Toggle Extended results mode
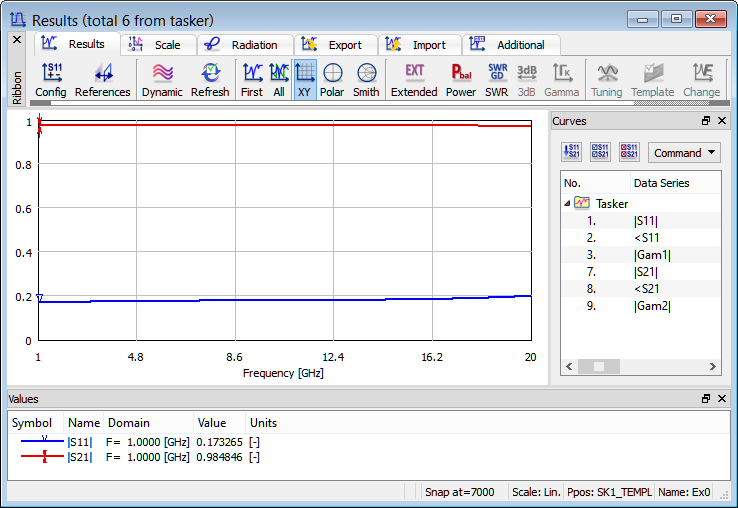The height and width of the screenshot is (508, 738). pos(414,79)
